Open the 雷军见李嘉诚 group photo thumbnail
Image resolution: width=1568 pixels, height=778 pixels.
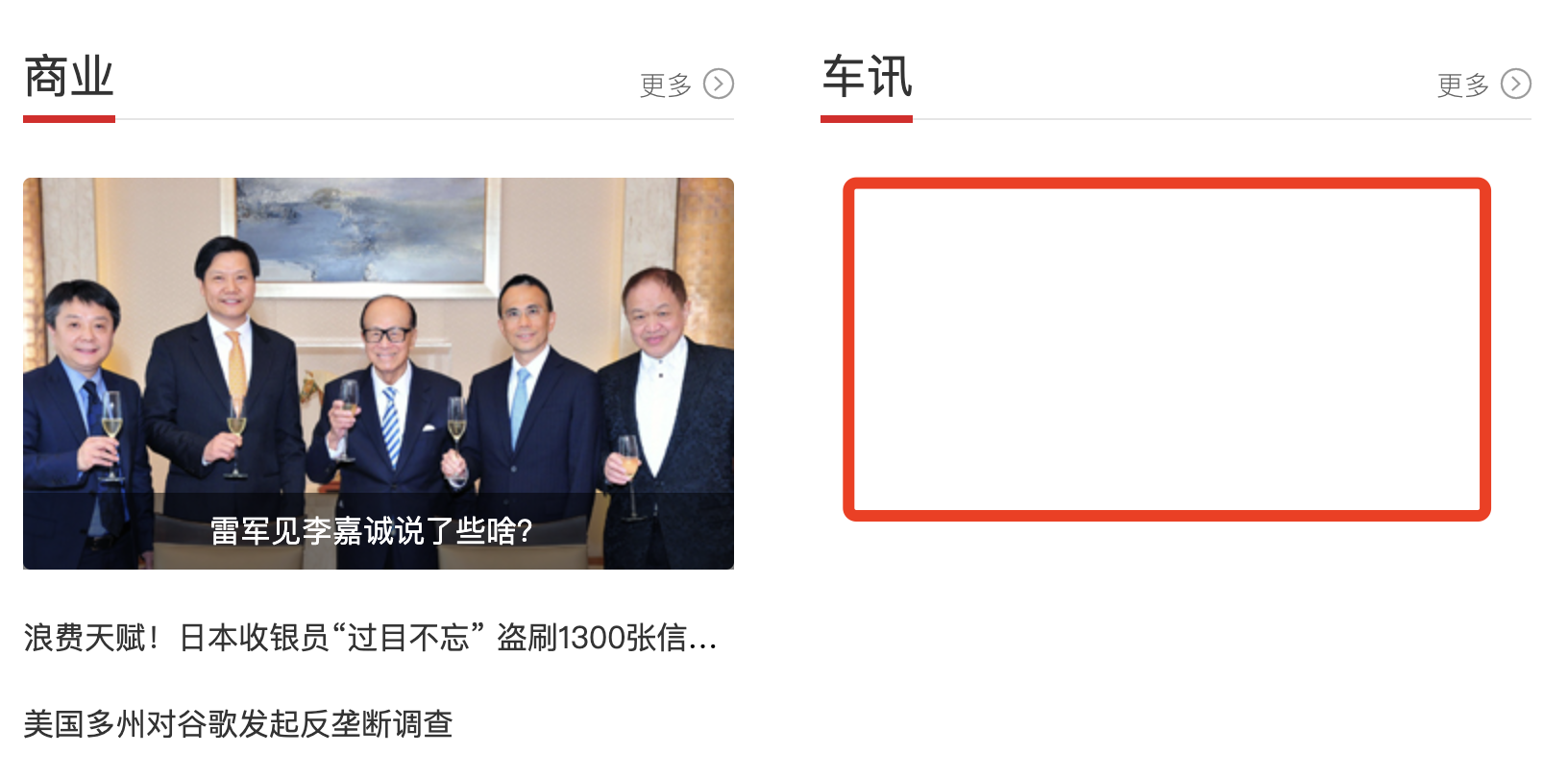(379, 374)
